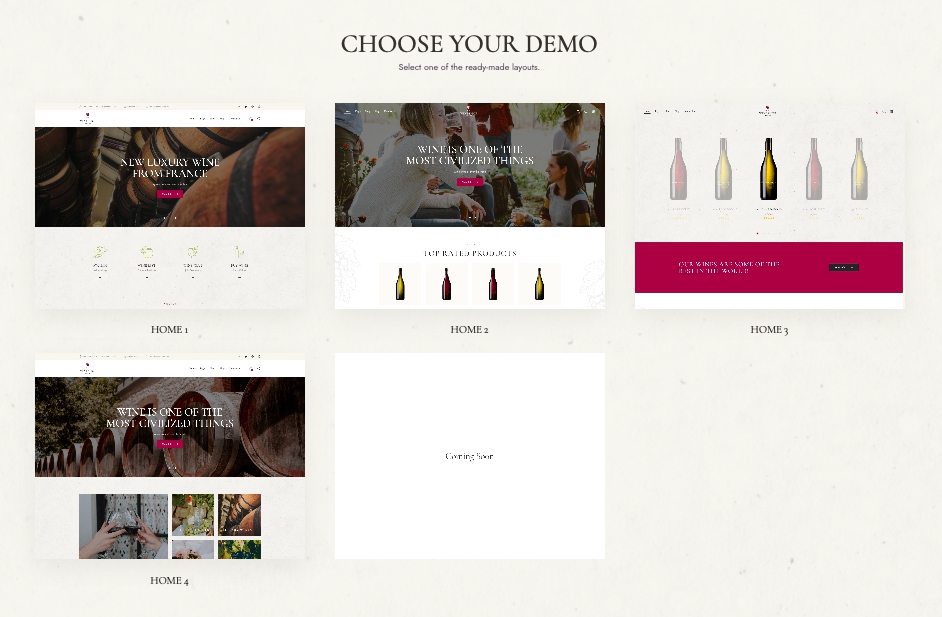
Task: Open the Home 3 demo thumbnail
Action: click(769, 206)
